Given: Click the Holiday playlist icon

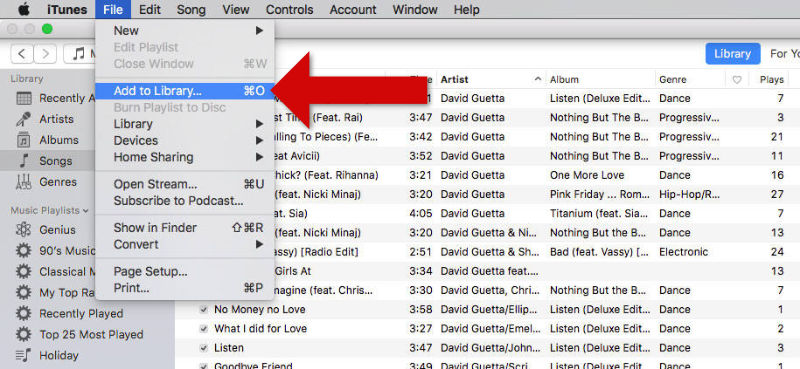Looking at the screenshot, I should point(23,355).
